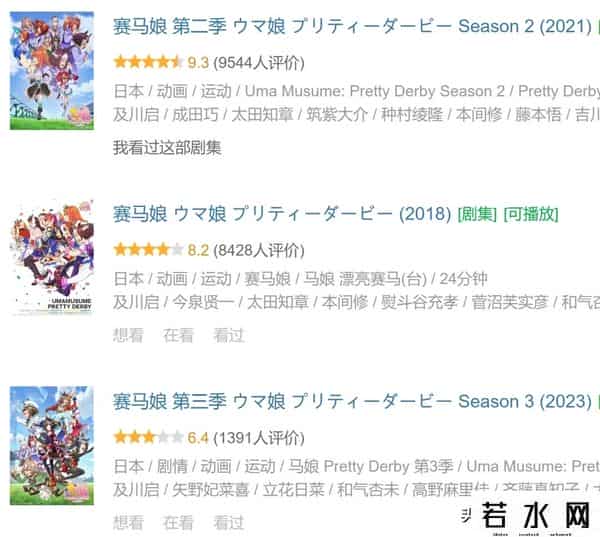
Task: Click the green [可播放] tag
Action: 531,214
